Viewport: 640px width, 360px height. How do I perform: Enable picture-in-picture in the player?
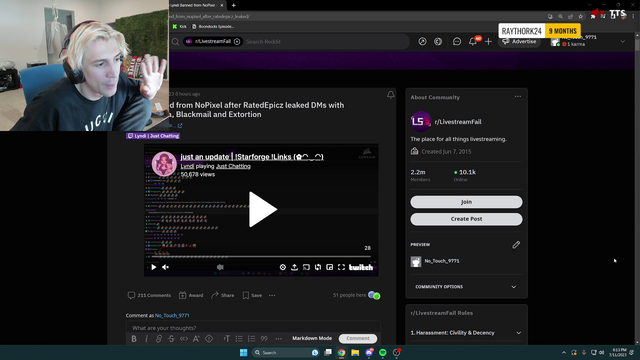tap(330, 267)
